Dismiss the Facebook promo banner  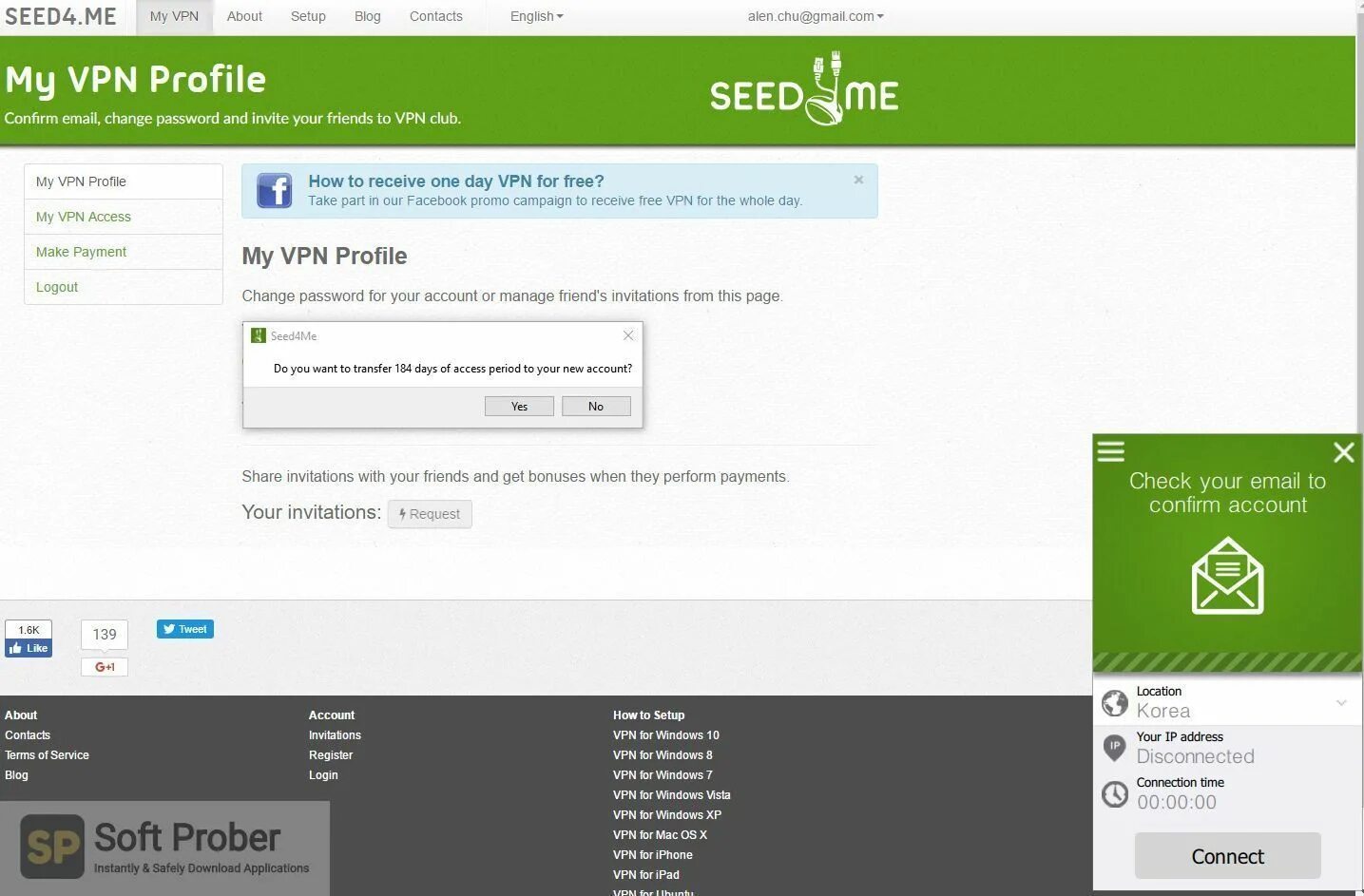pyautogui.click(x=858, y=180)
